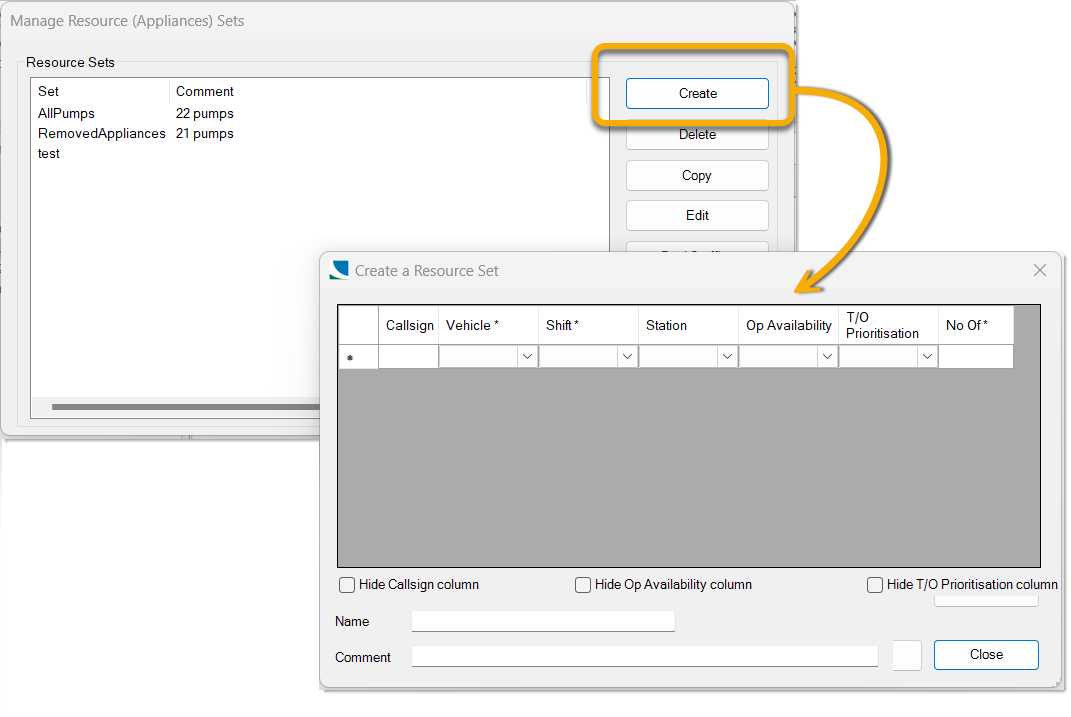Image resolution: width=1071 pixels, height=717 pixels.
Task: Close the Create a Resource Set dialog with X
Action: click(x=1040, y=270)
